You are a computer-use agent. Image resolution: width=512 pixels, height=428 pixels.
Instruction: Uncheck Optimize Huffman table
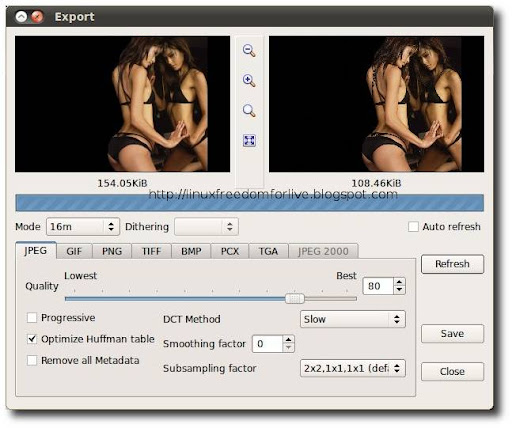[32, 339]
